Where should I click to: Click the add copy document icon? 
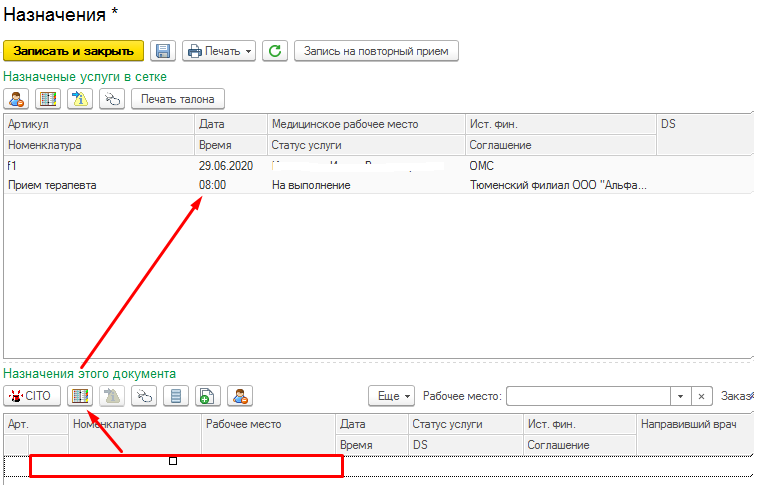tap(208, 395)
